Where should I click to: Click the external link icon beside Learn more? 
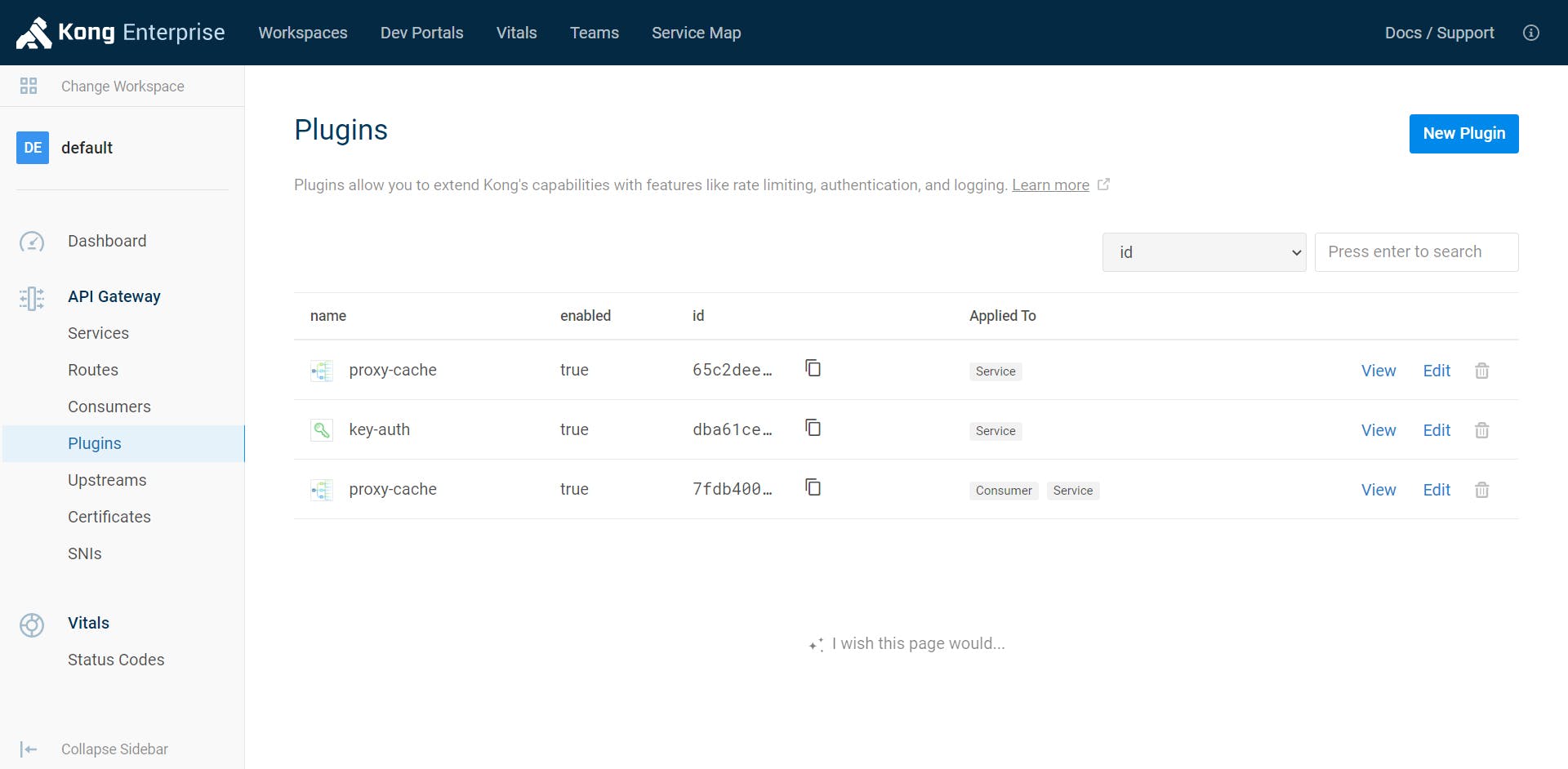click(1103, 184)
